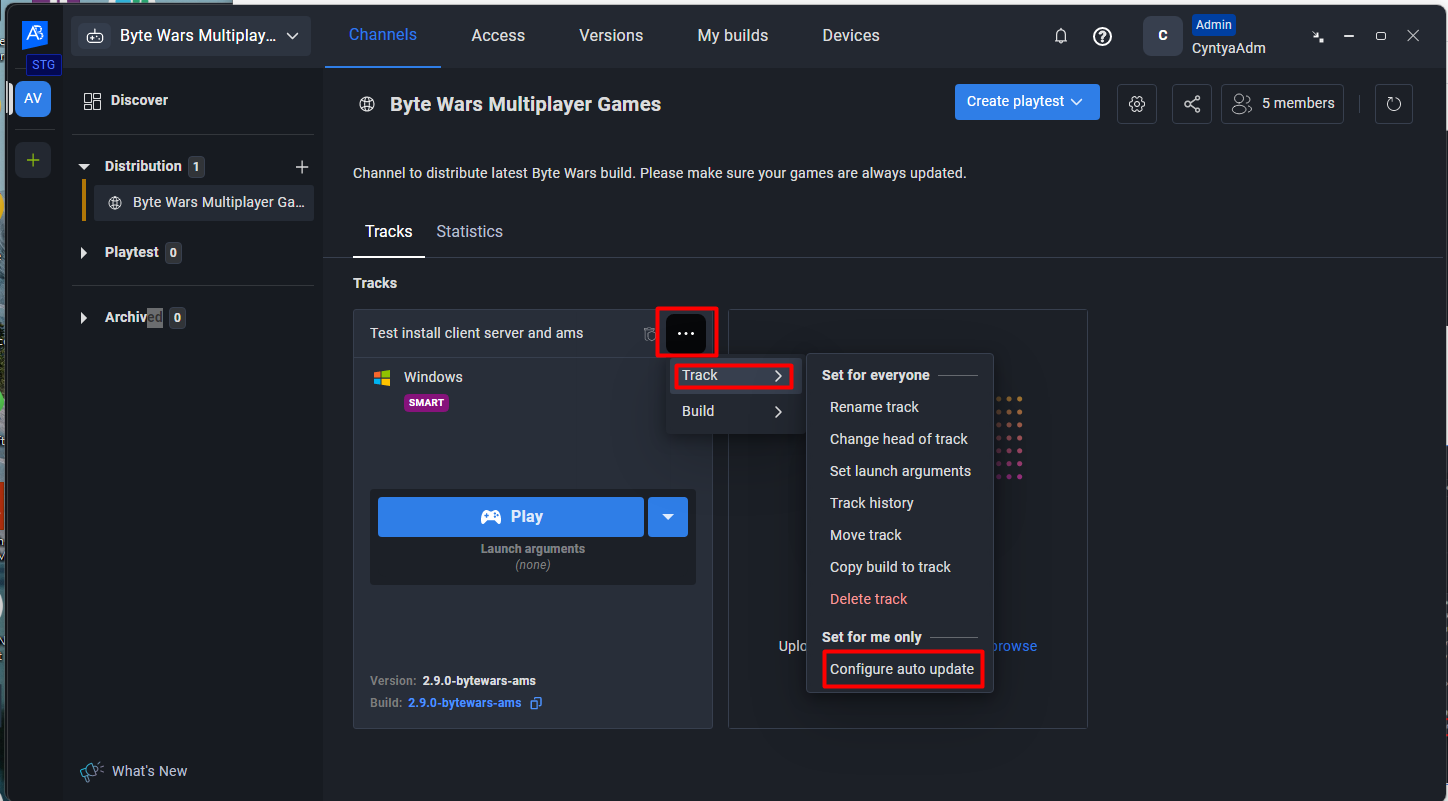Click the share channel icon
The width and height of the screenshot is (1448, 801).
tap(1192, 104)
